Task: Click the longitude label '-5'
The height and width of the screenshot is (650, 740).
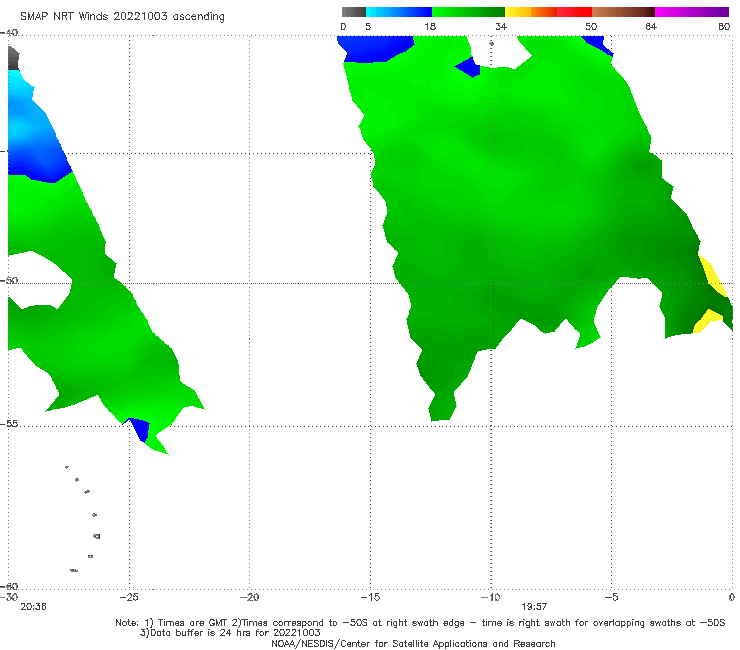Action: (x=611, y=597)
